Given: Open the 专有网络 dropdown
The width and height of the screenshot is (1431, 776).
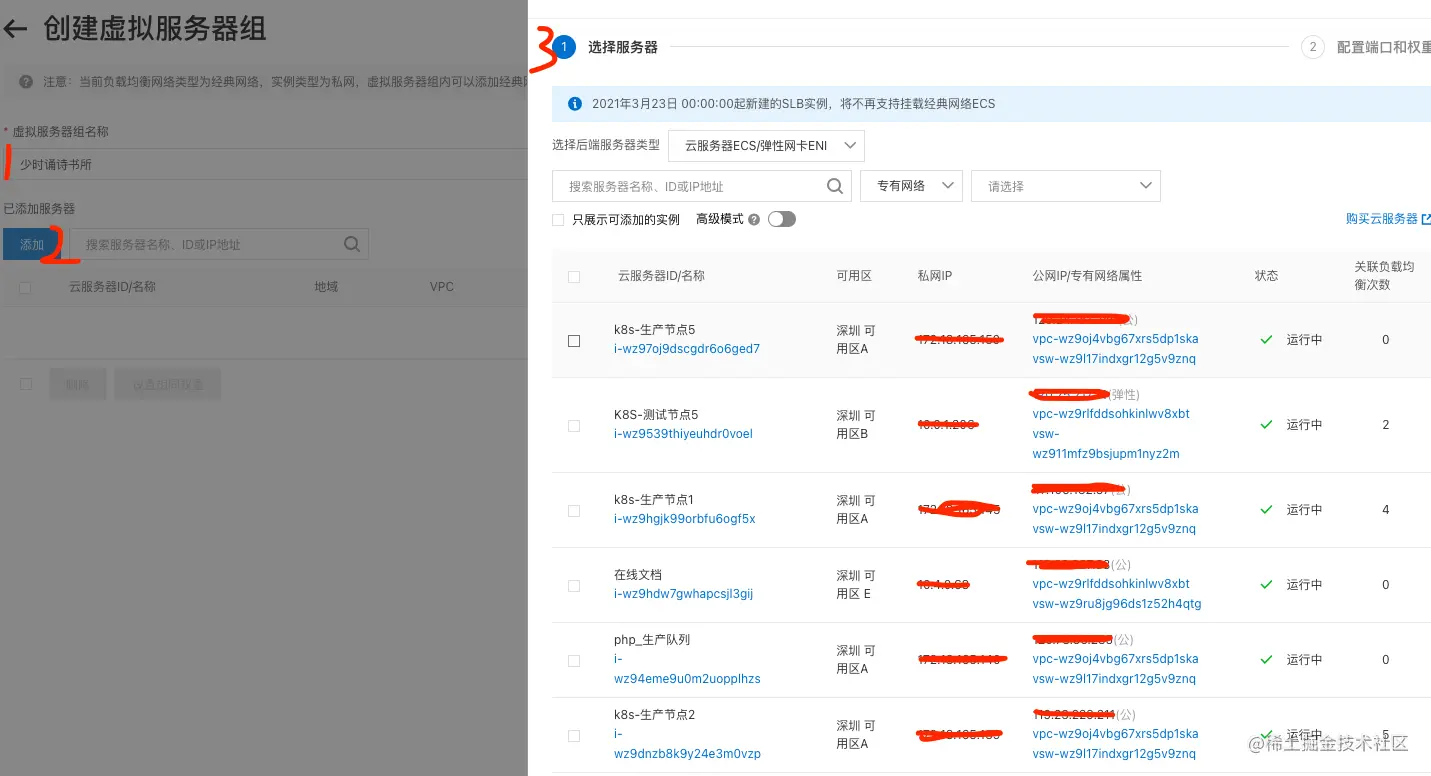Looking at the screenshot, I should [911, 186].
